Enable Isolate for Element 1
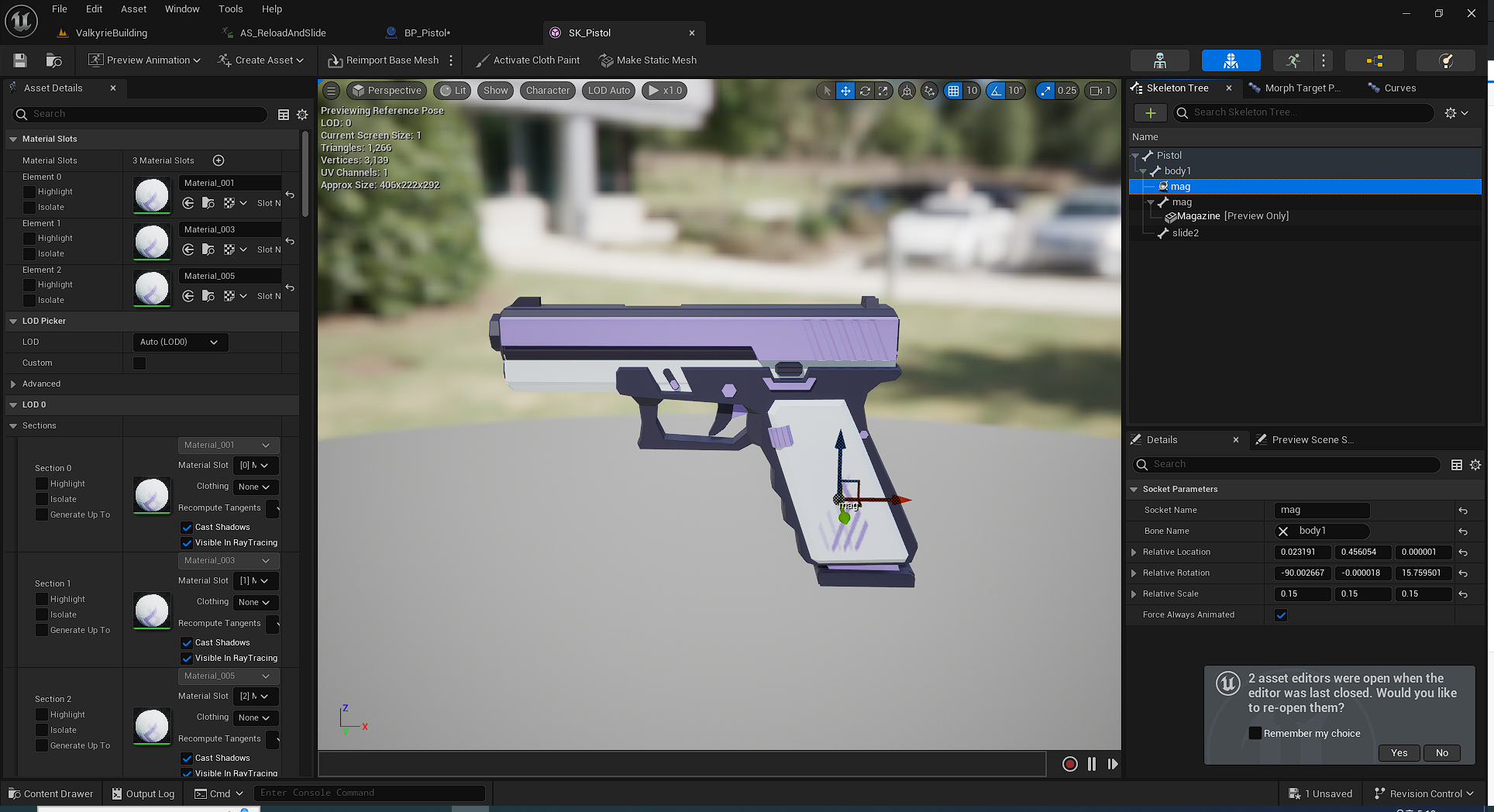The width and height of the screenshot is (1494, 812). pos(29,254)
